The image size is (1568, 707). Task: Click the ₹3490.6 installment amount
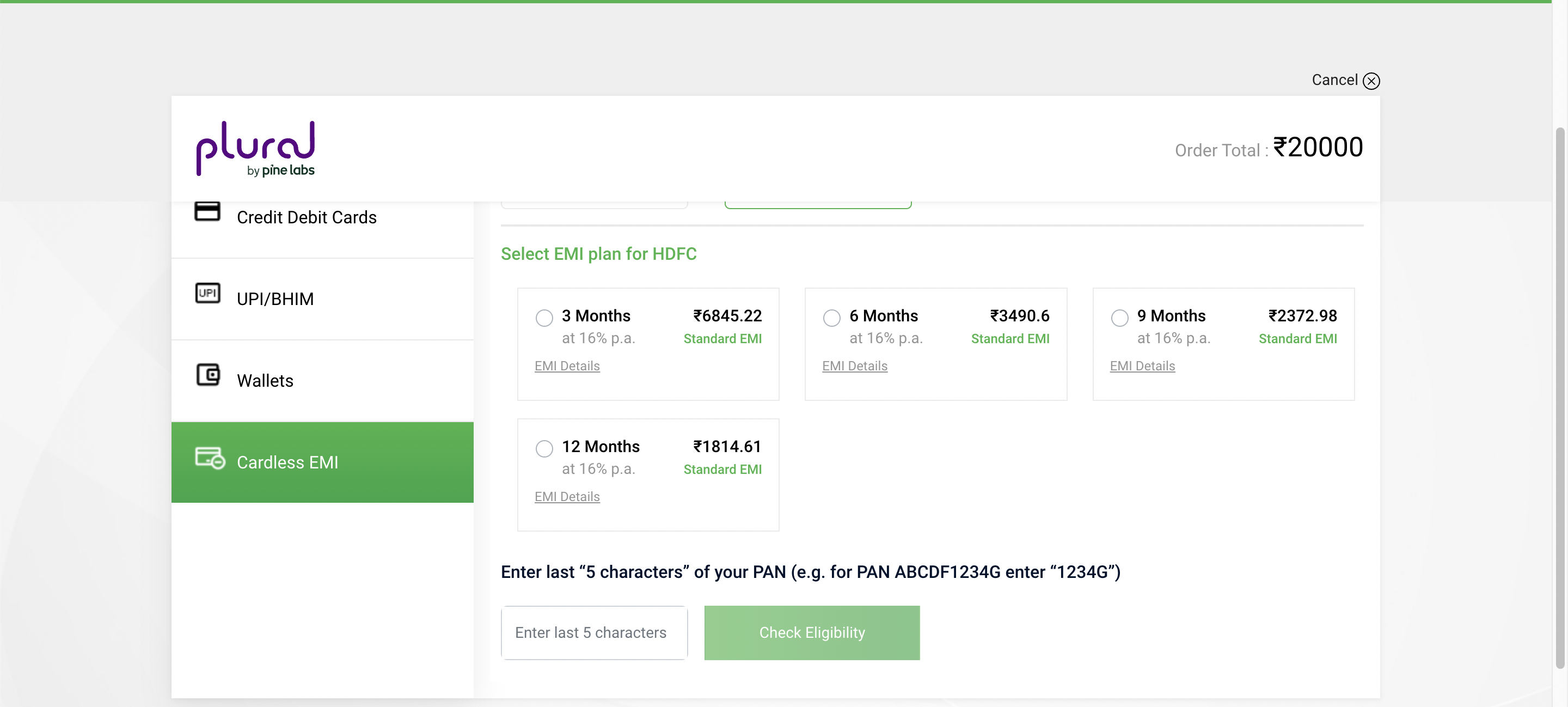click(x=1020, y=315)
